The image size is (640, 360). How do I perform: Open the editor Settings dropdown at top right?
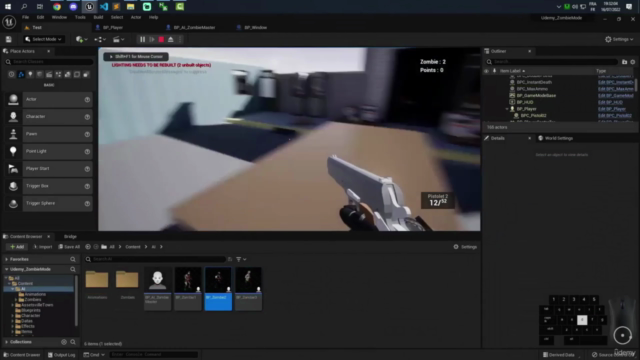tap(619, 39)
